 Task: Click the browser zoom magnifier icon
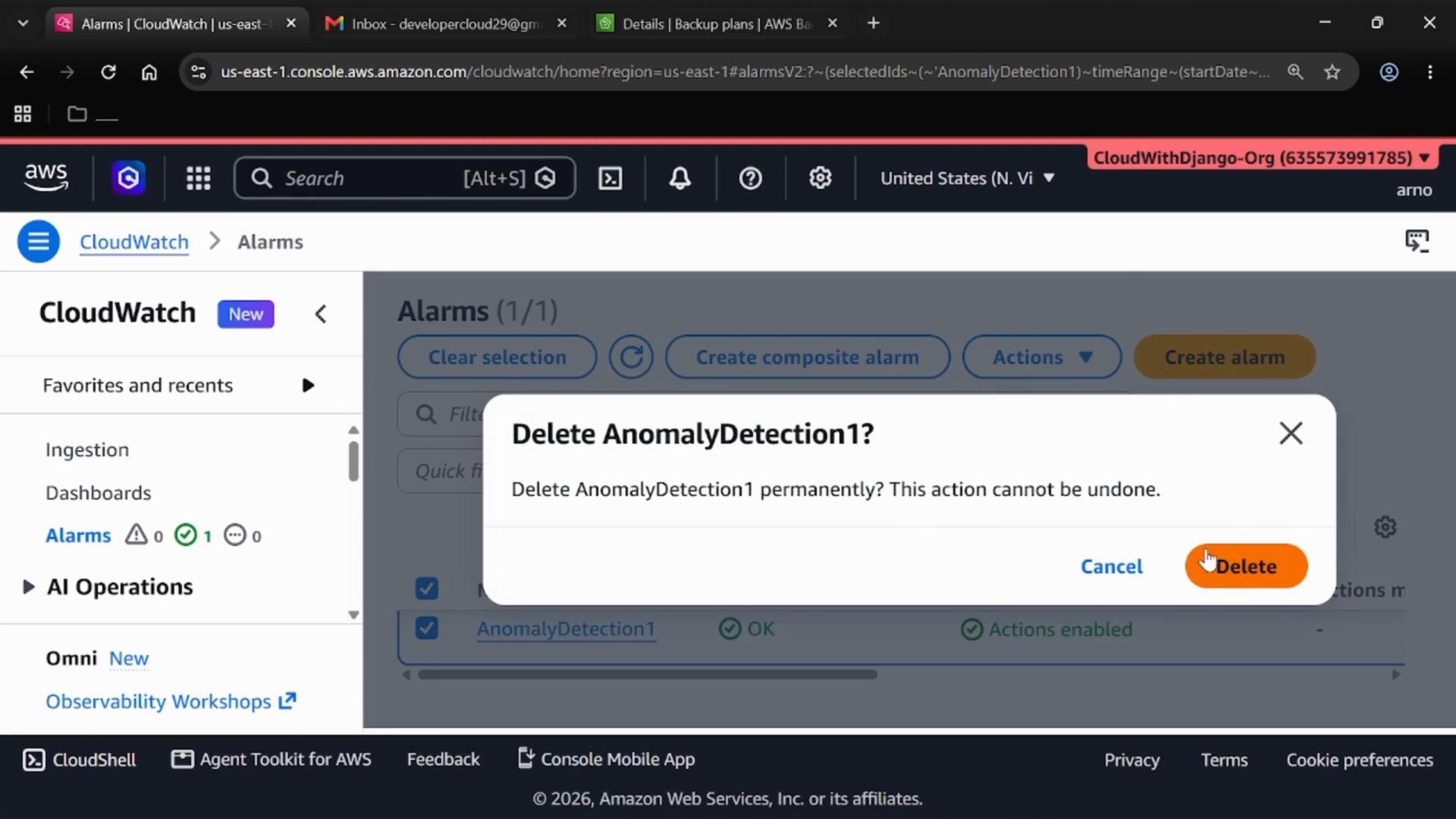pyautogui.click(x=1295, y=72)
